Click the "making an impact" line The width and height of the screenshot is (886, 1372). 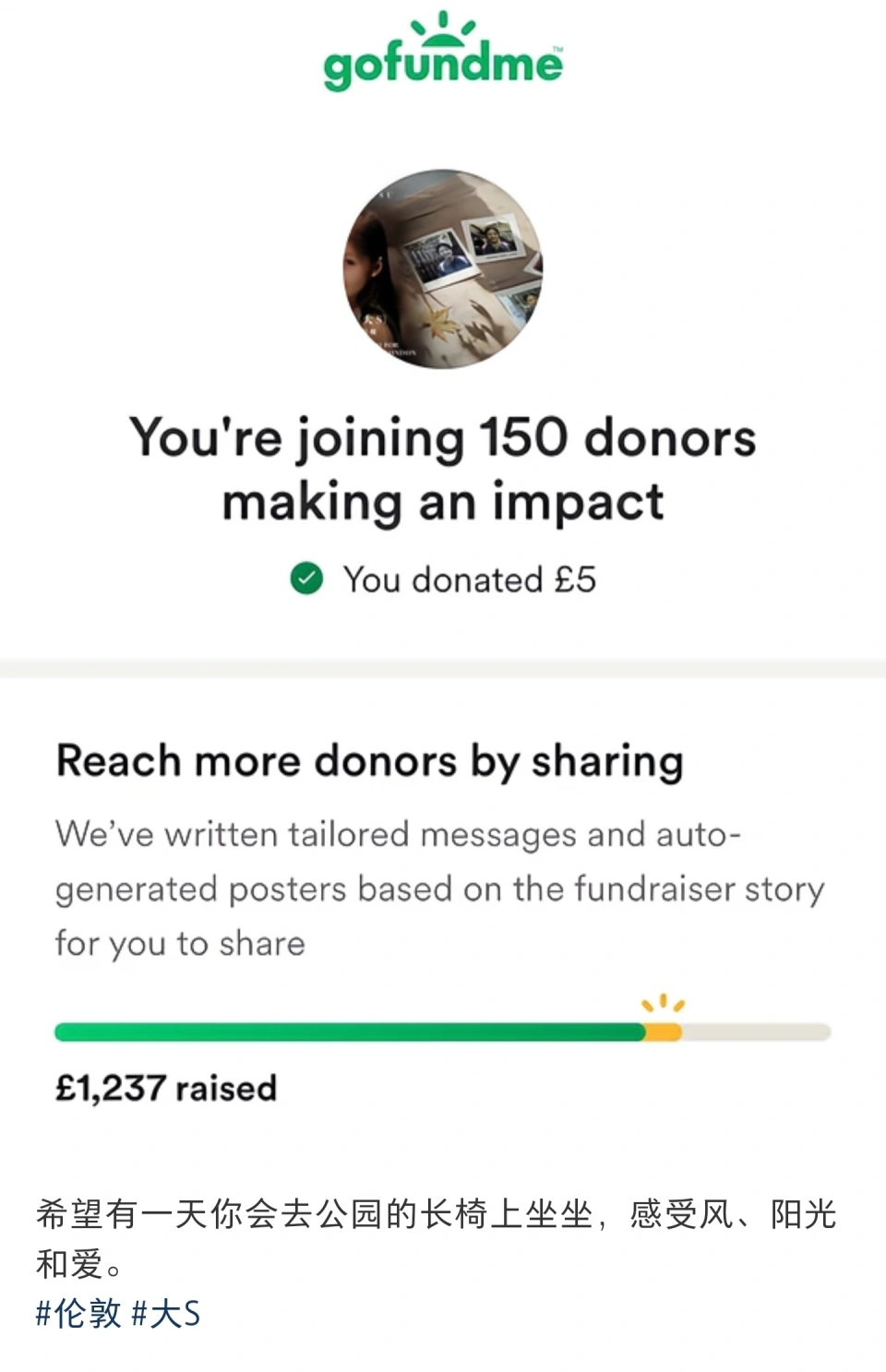(x=443, y=504)
